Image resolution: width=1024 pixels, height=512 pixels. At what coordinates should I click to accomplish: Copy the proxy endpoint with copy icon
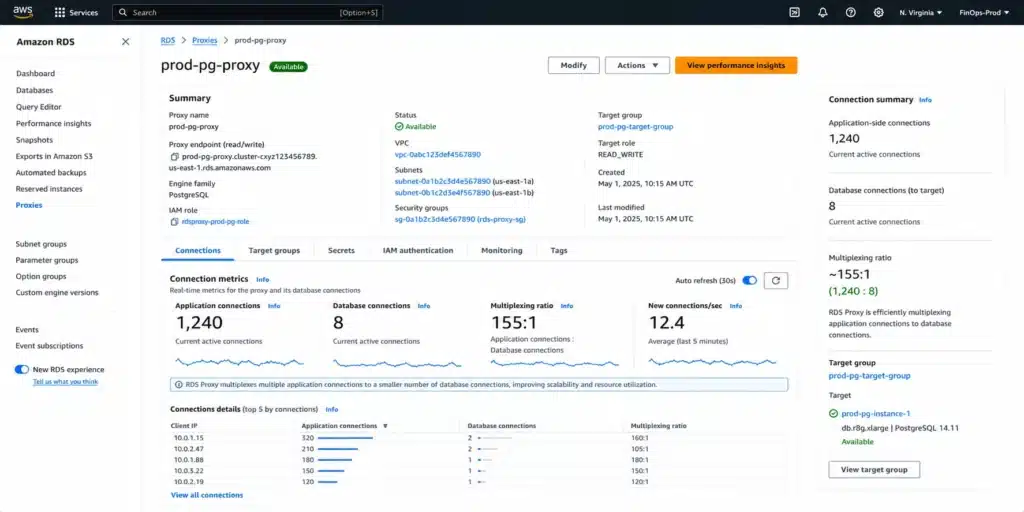(x=174, y=157)
